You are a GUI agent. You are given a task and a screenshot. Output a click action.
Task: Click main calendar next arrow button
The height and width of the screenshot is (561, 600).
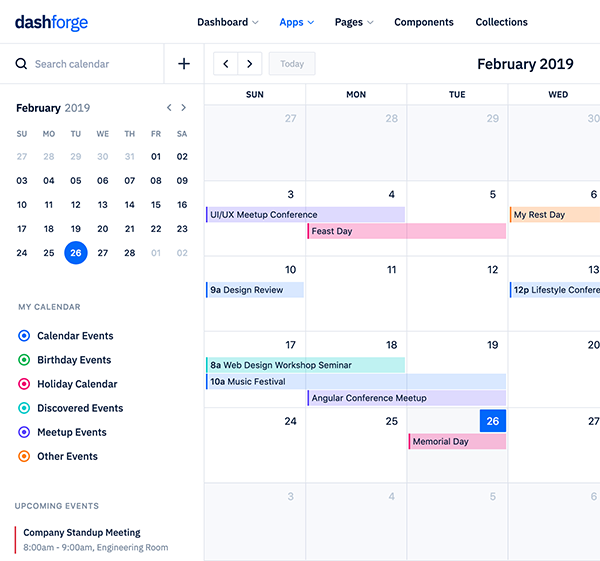pyautogui.click(x=250, y=64)
